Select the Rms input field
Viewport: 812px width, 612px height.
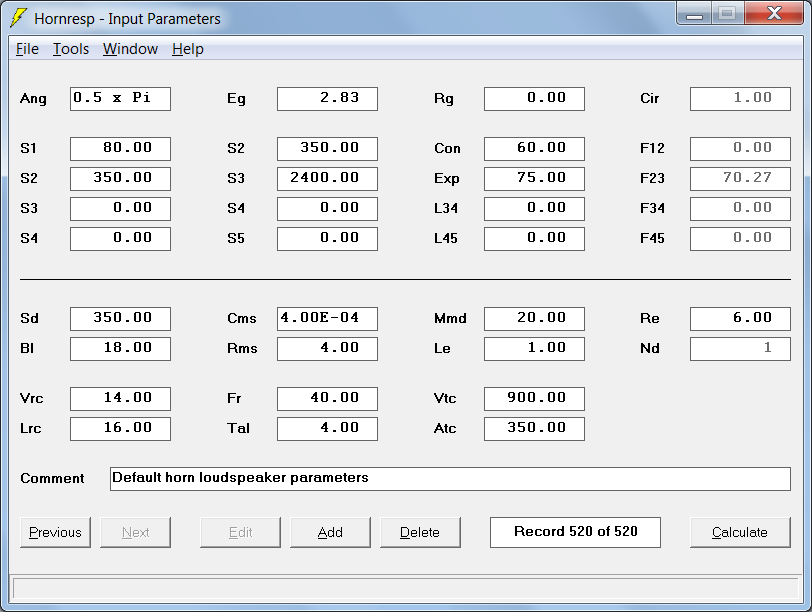pyautogui.click(x=327, y=348)
